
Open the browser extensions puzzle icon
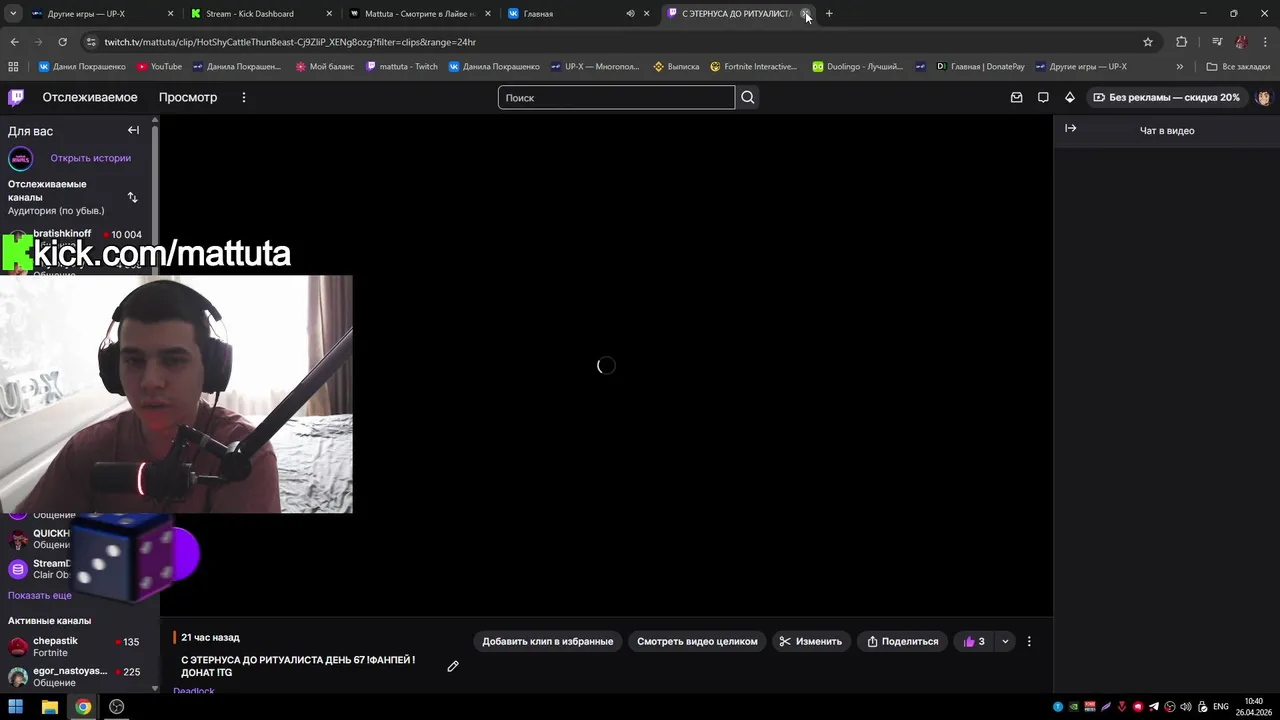1181,42
